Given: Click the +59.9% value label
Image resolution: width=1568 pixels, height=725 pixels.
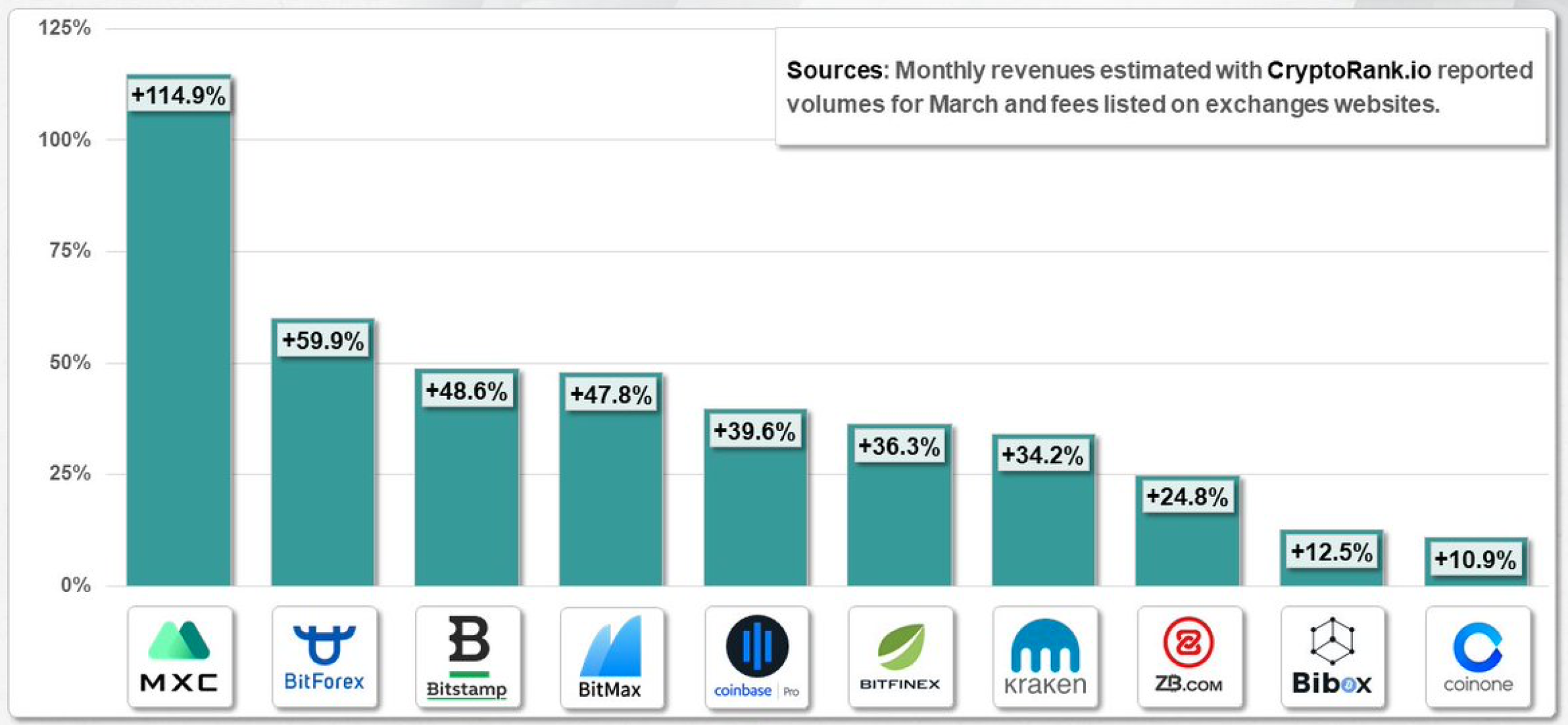Looking at the screenshot, I should pyautogui.click(x=323, y=341).
